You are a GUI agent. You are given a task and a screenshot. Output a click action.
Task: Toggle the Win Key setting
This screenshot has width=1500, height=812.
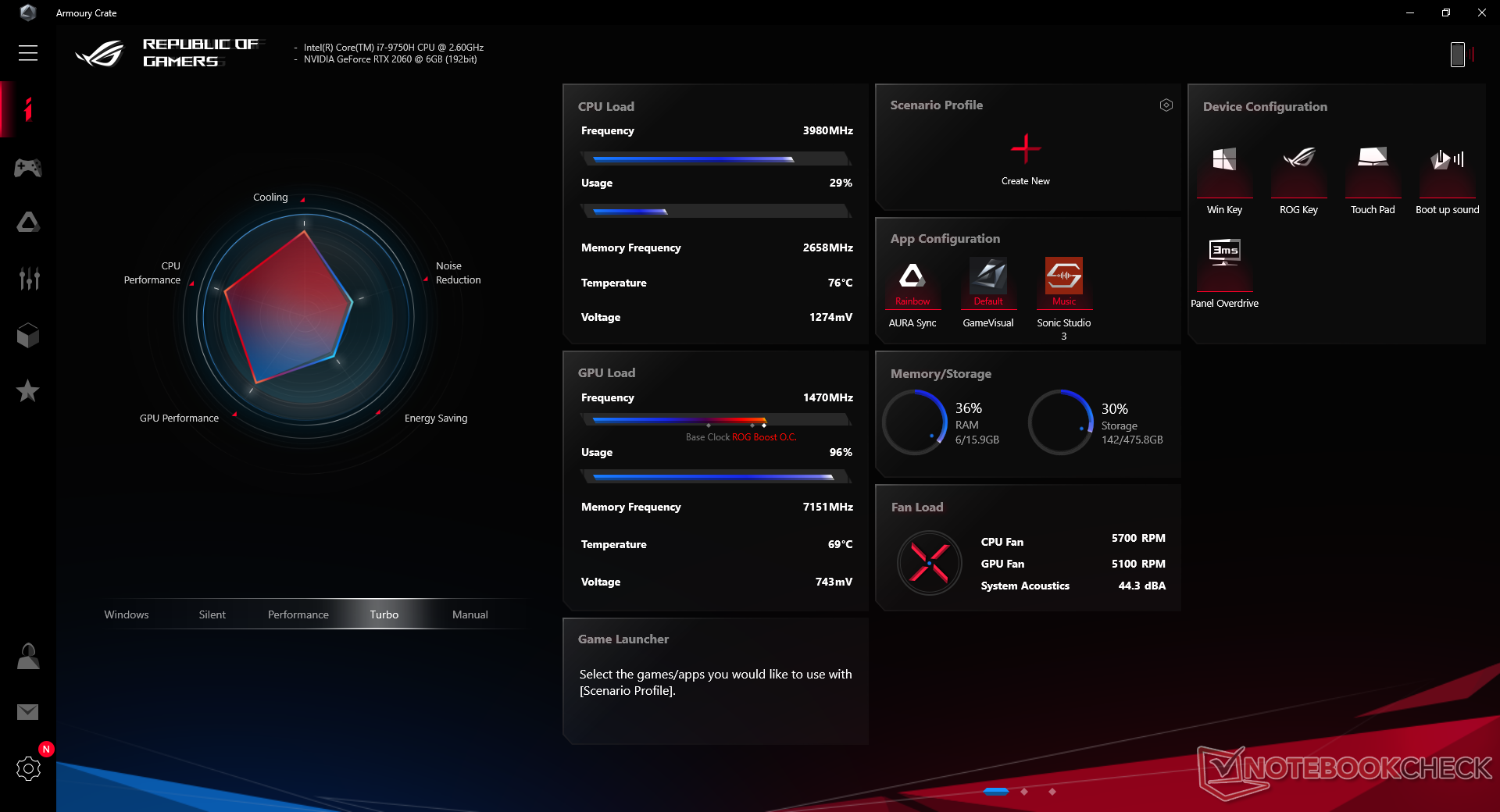[x=1224, y=180]
